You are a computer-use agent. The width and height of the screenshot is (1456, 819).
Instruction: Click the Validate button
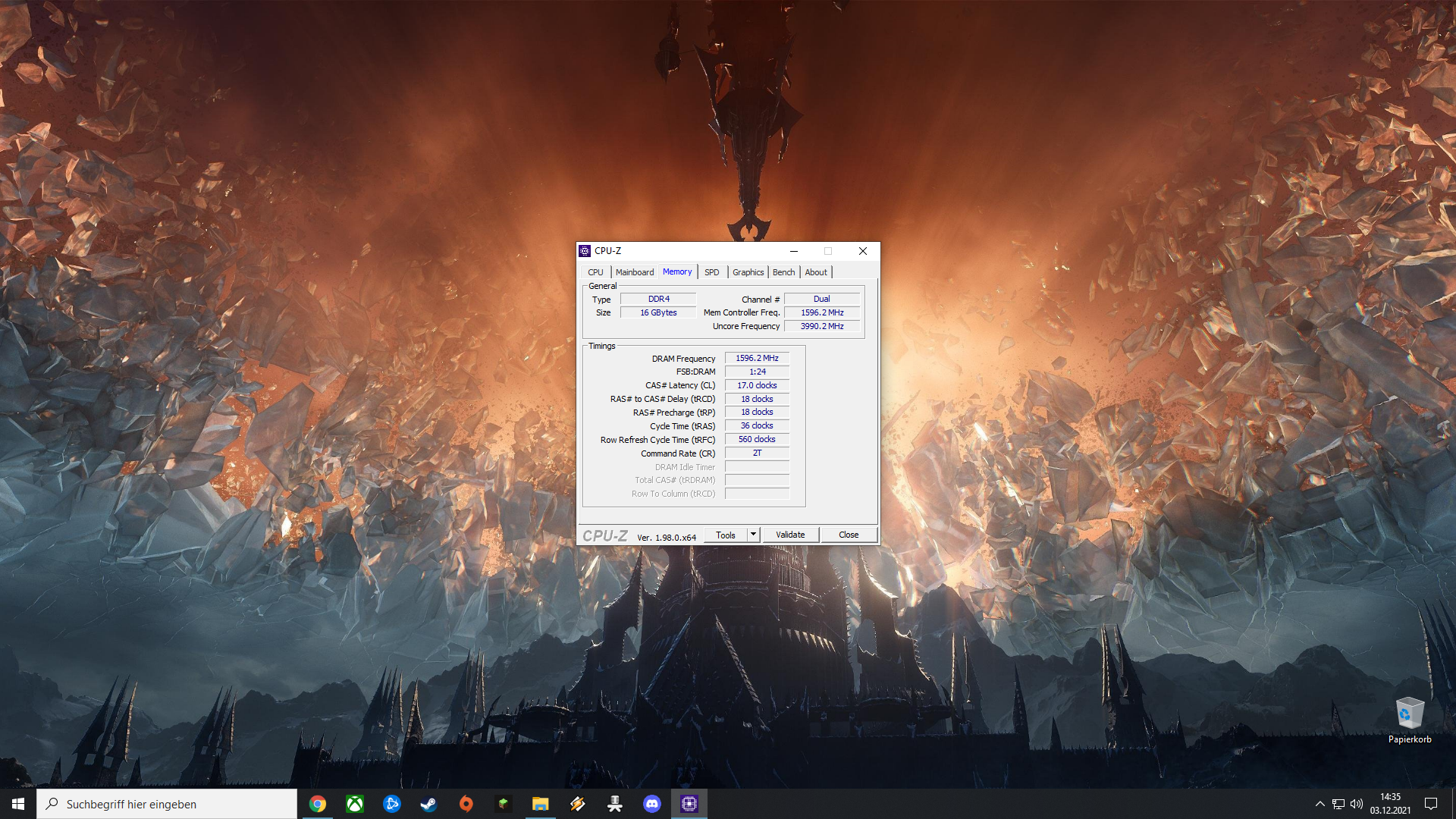click(x=790, y=535)
